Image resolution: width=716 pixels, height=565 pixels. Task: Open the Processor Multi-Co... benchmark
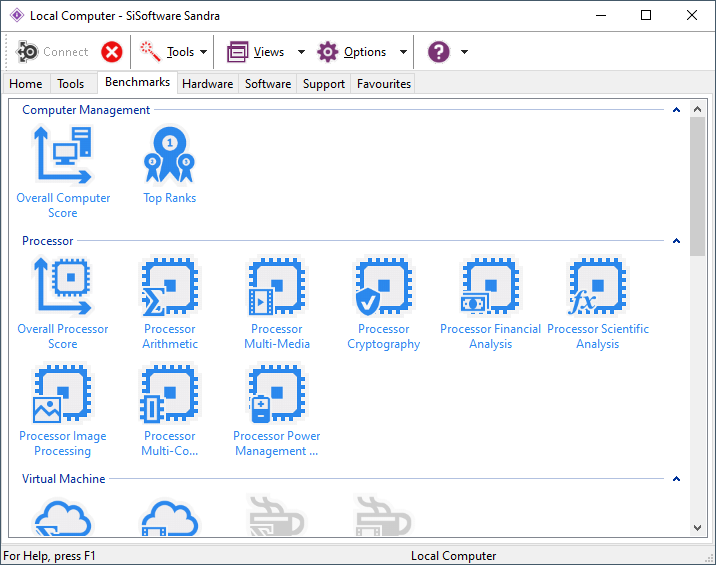click(x=169, y=410)
